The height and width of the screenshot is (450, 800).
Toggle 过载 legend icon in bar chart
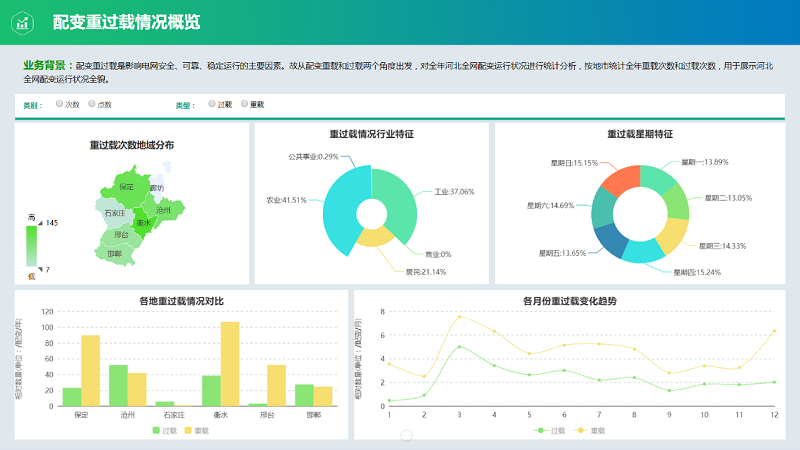pyautogui.click(x=156, y=430)
